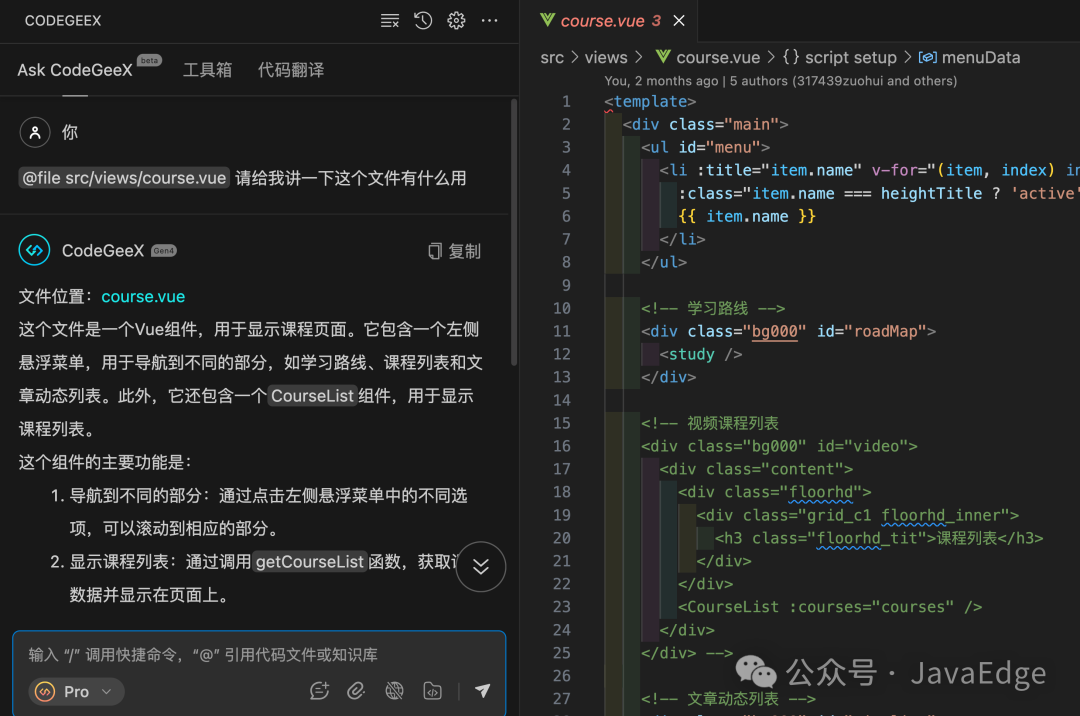Open the Pro model dropdown

(76, 691)
